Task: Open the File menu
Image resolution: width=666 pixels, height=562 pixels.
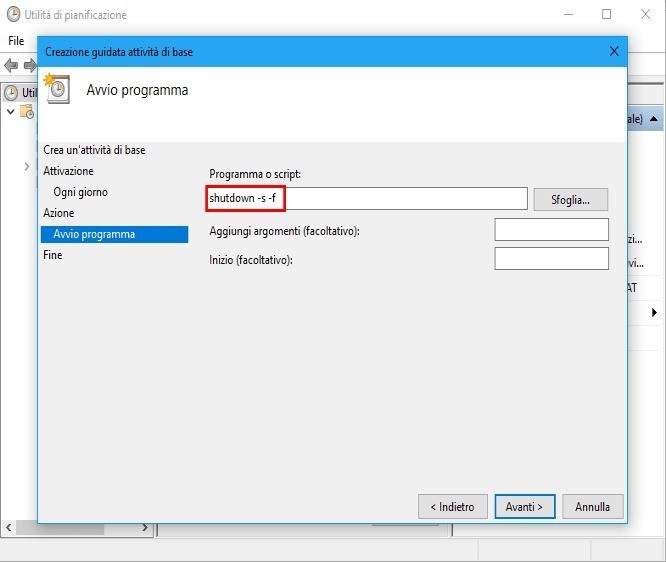Action: click(16, 41)
